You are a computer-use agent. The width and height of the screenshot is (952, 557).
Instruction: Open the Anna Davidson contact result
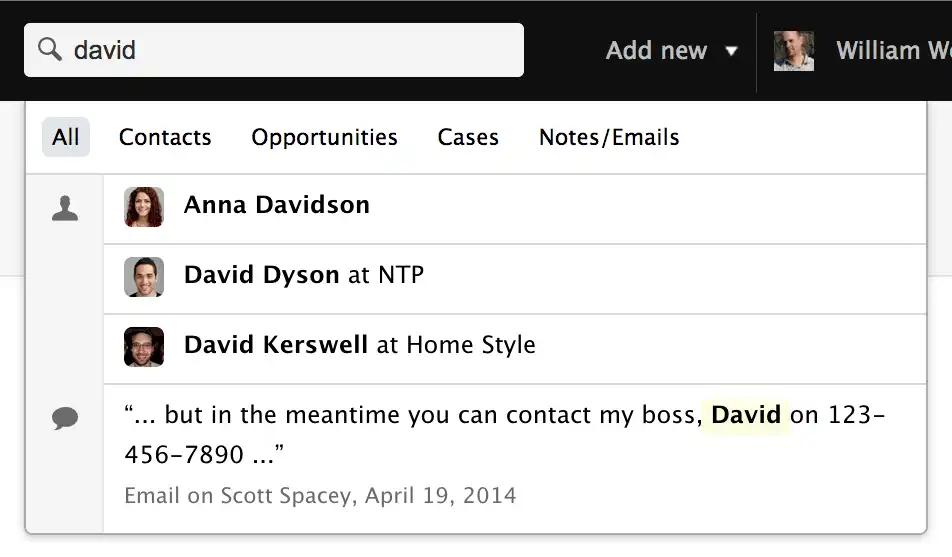[x=515, y=209]
